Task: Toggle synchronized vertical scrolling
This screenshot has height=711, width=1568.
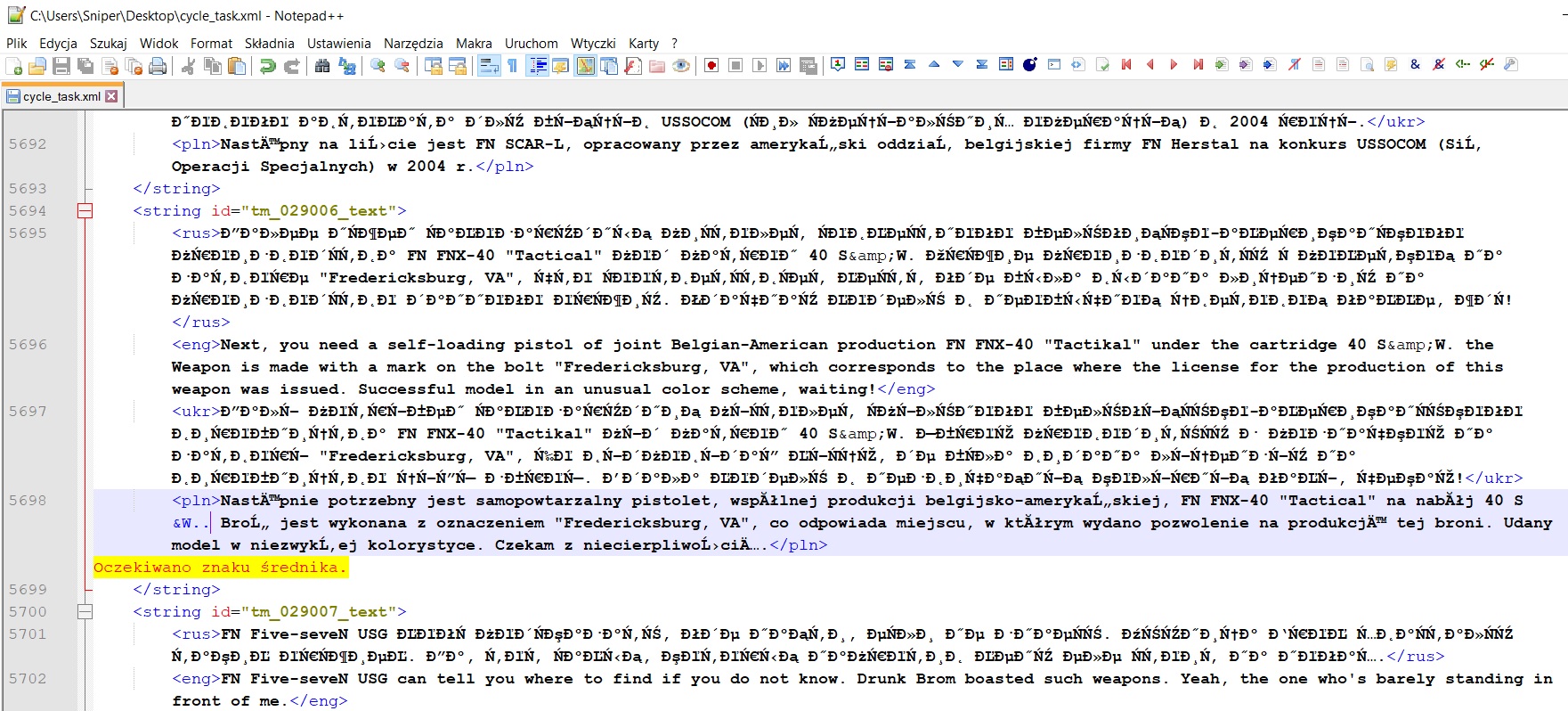Action: 434,65
